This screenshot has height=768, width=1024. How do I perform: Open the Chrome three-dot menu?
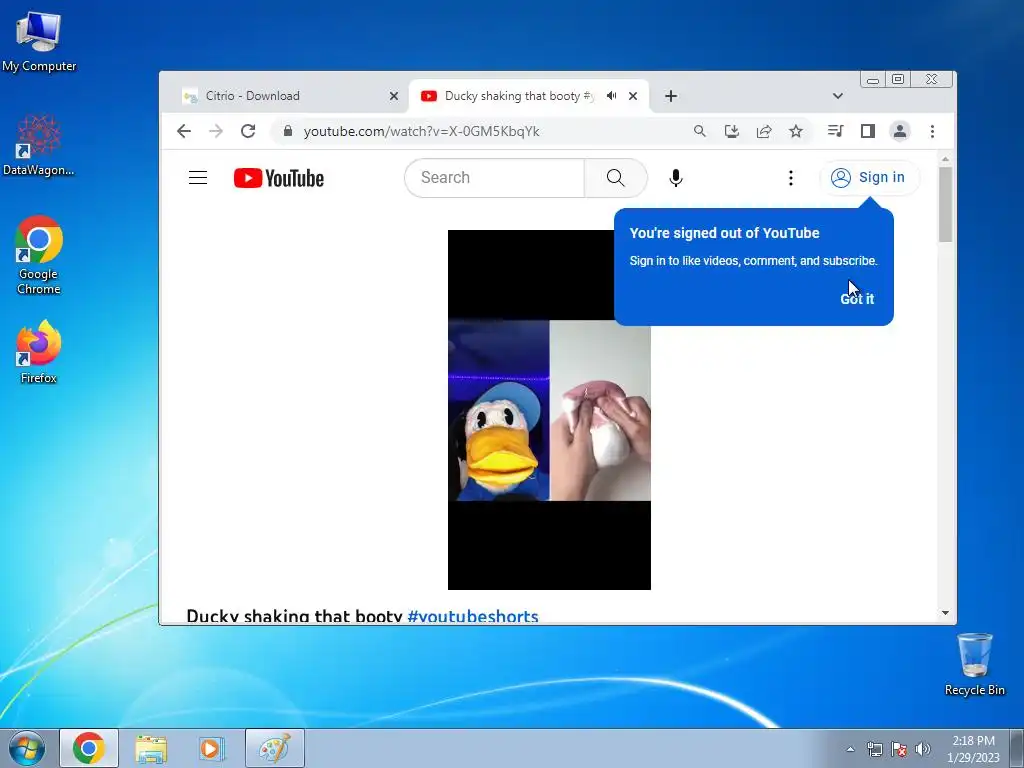tap(932, 131)
